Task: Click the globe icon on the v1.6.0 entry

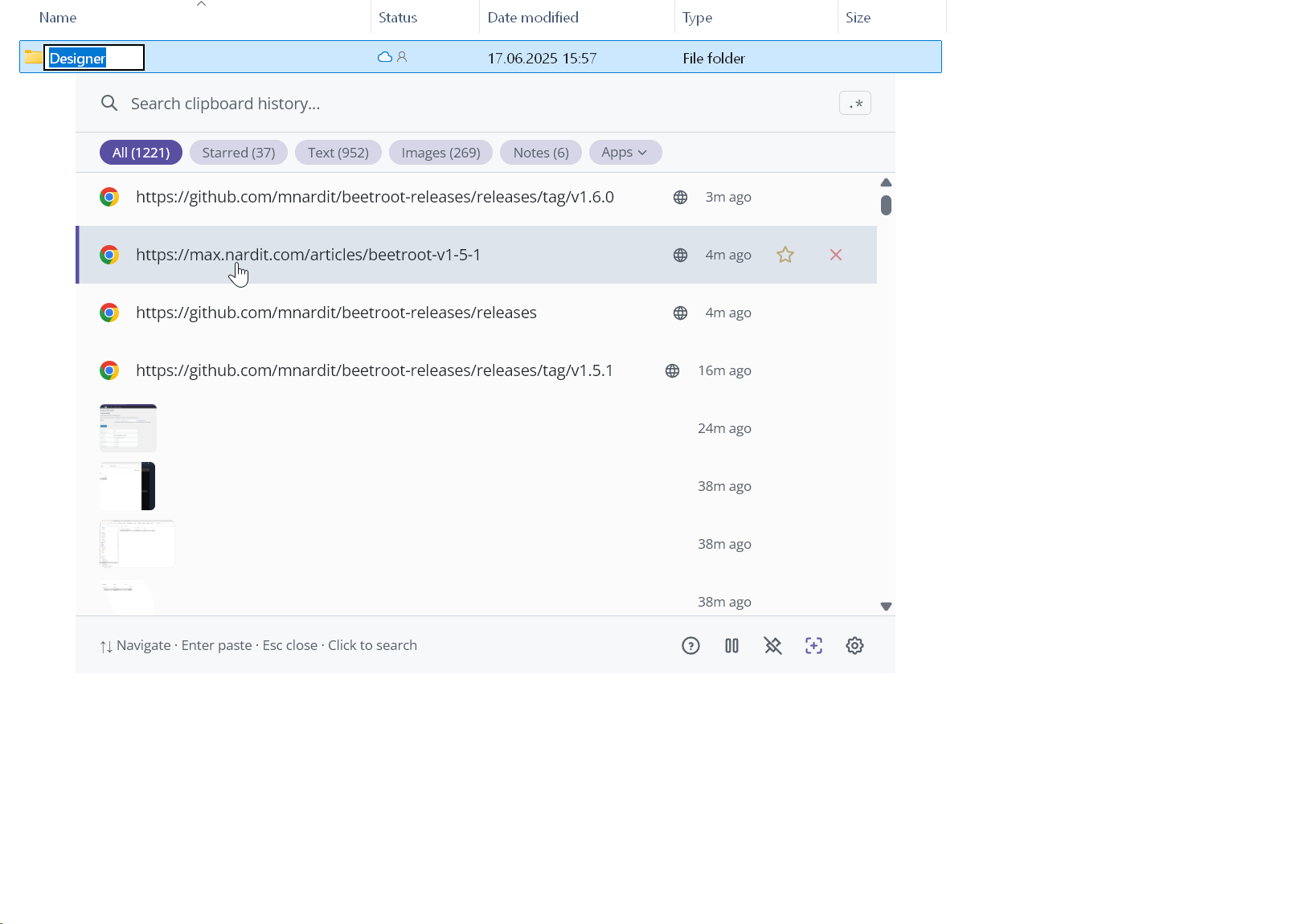Action: point(680,198)
